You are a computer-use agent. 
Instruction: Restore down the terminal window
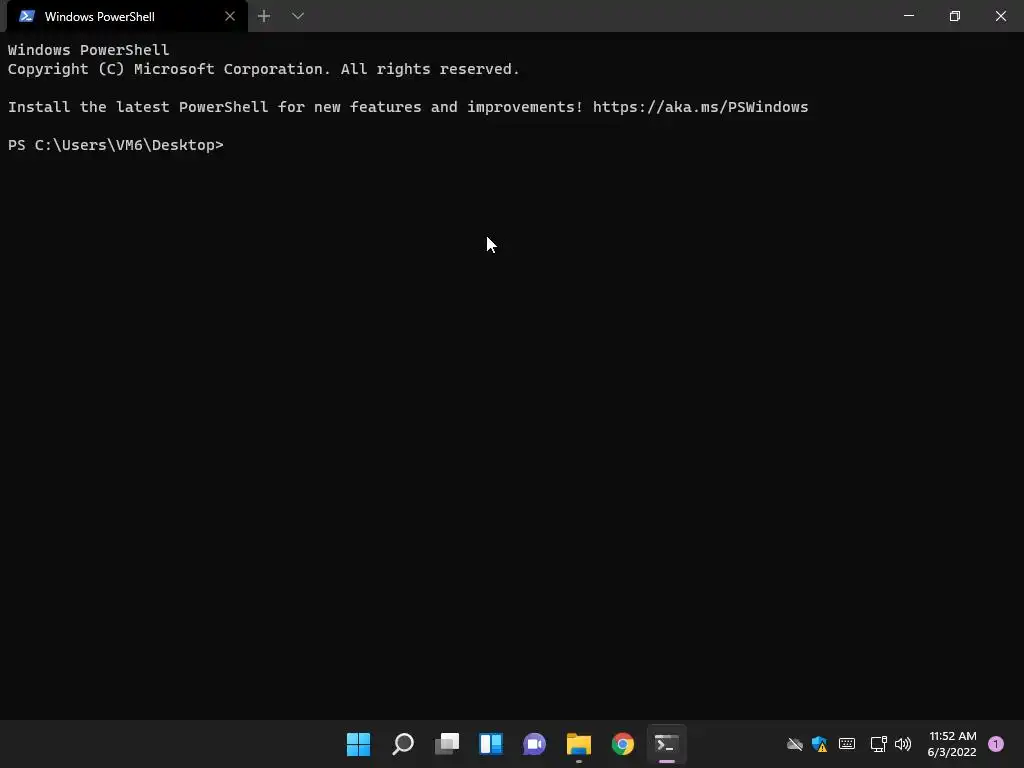(x=955, y=16)
